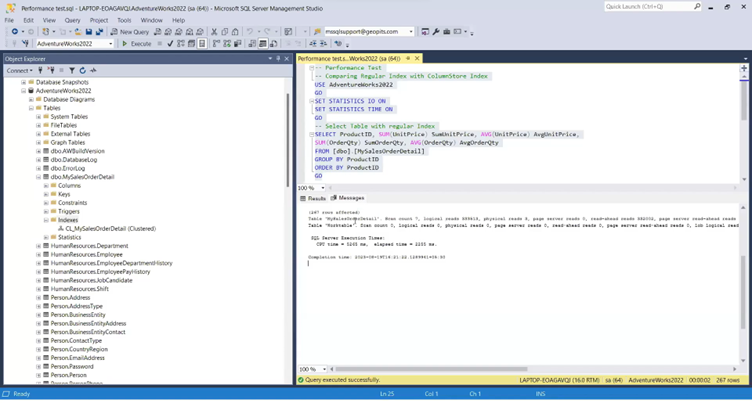This screenshot has height=403, width=752.
Task: Click the '267 rows' status bar text
Action: click(x=728, y=380)
